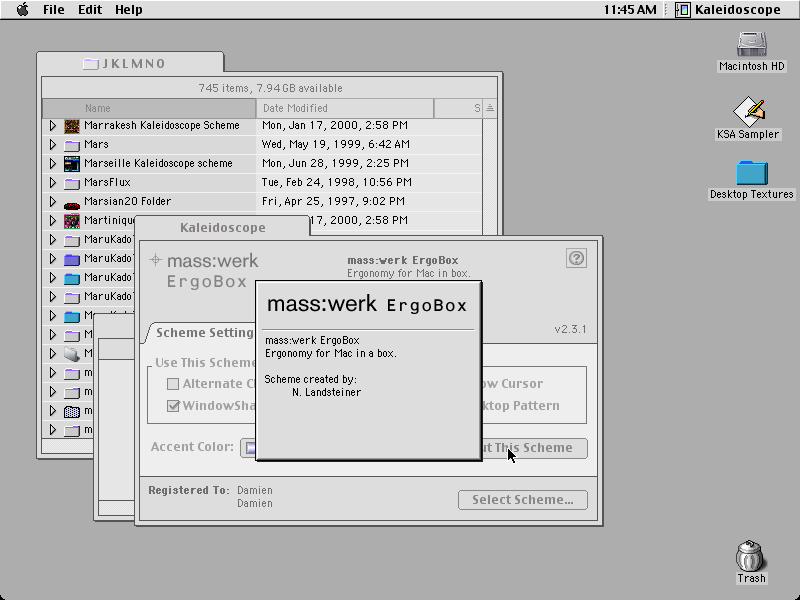Click the Accent Color swatch popup

coord(248,448)
